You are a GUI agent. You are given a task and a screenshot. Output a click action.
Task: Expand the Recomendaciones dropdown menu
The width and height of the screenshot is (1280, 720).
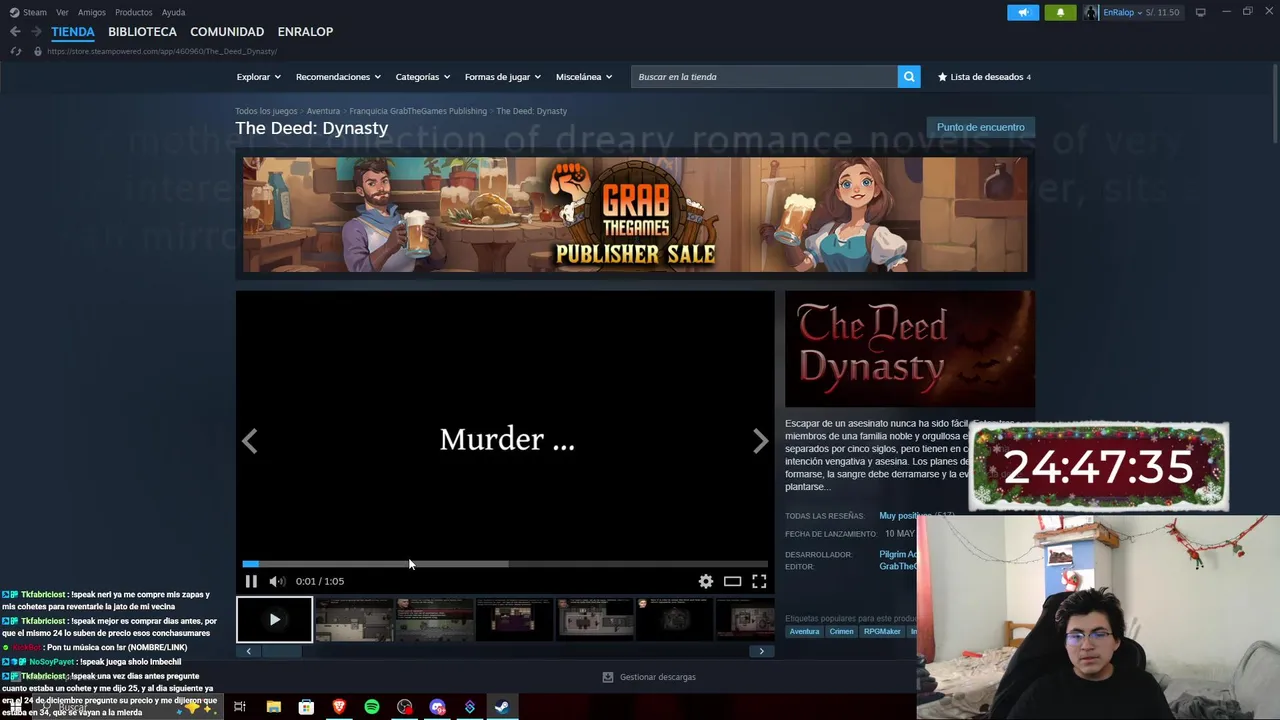pyautogui.click(x=338, y=76)
